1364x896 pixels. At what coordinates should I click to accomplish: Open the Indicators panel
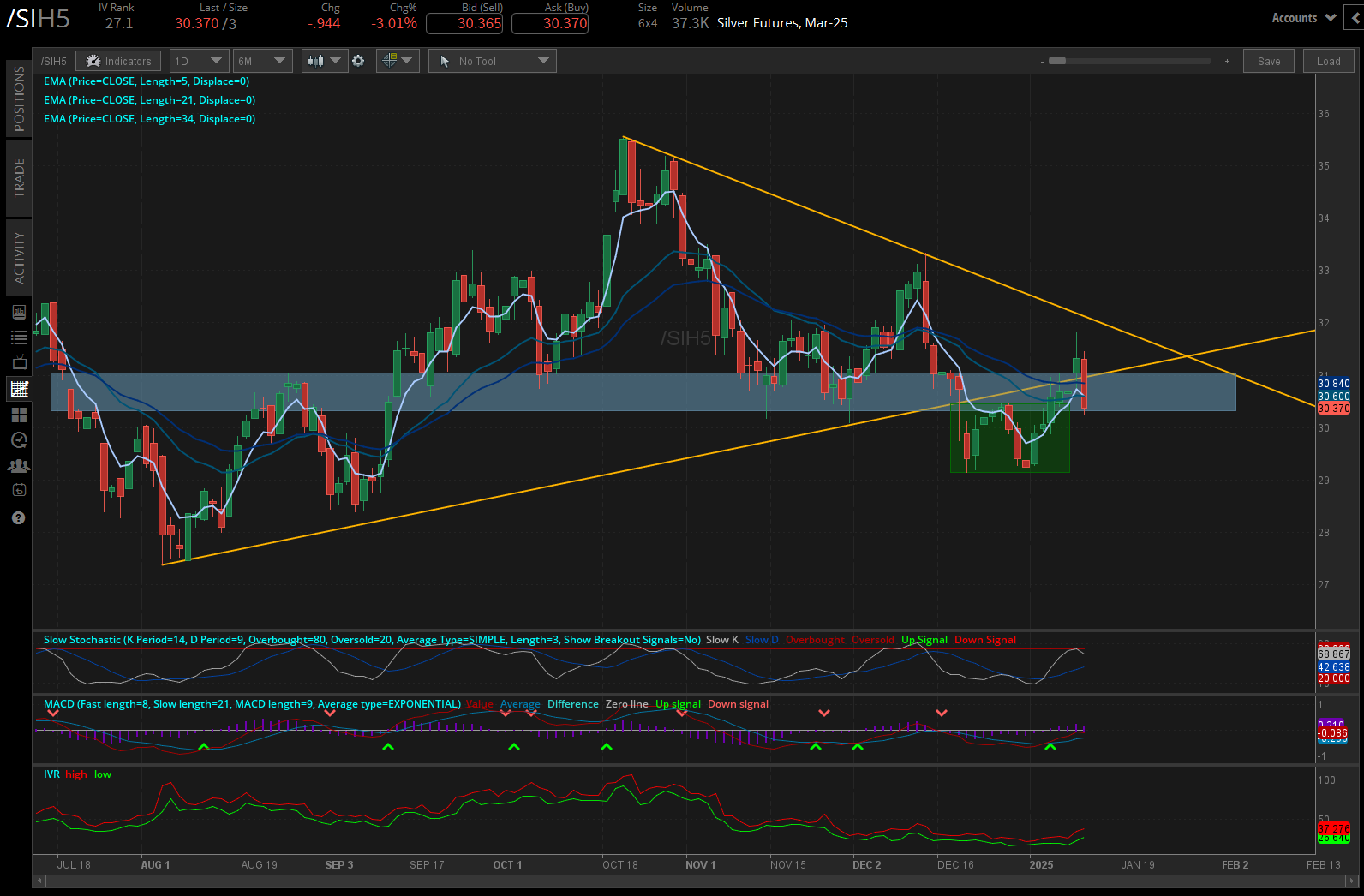118,61
